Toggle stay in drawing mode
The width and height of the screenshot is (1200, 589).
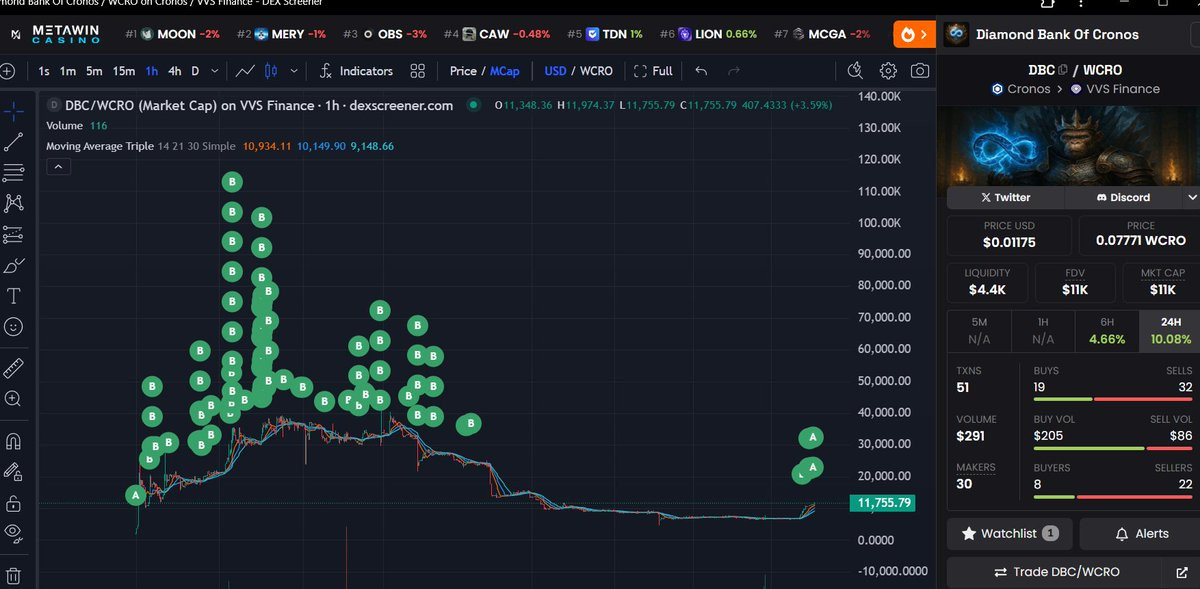[13, 472]
